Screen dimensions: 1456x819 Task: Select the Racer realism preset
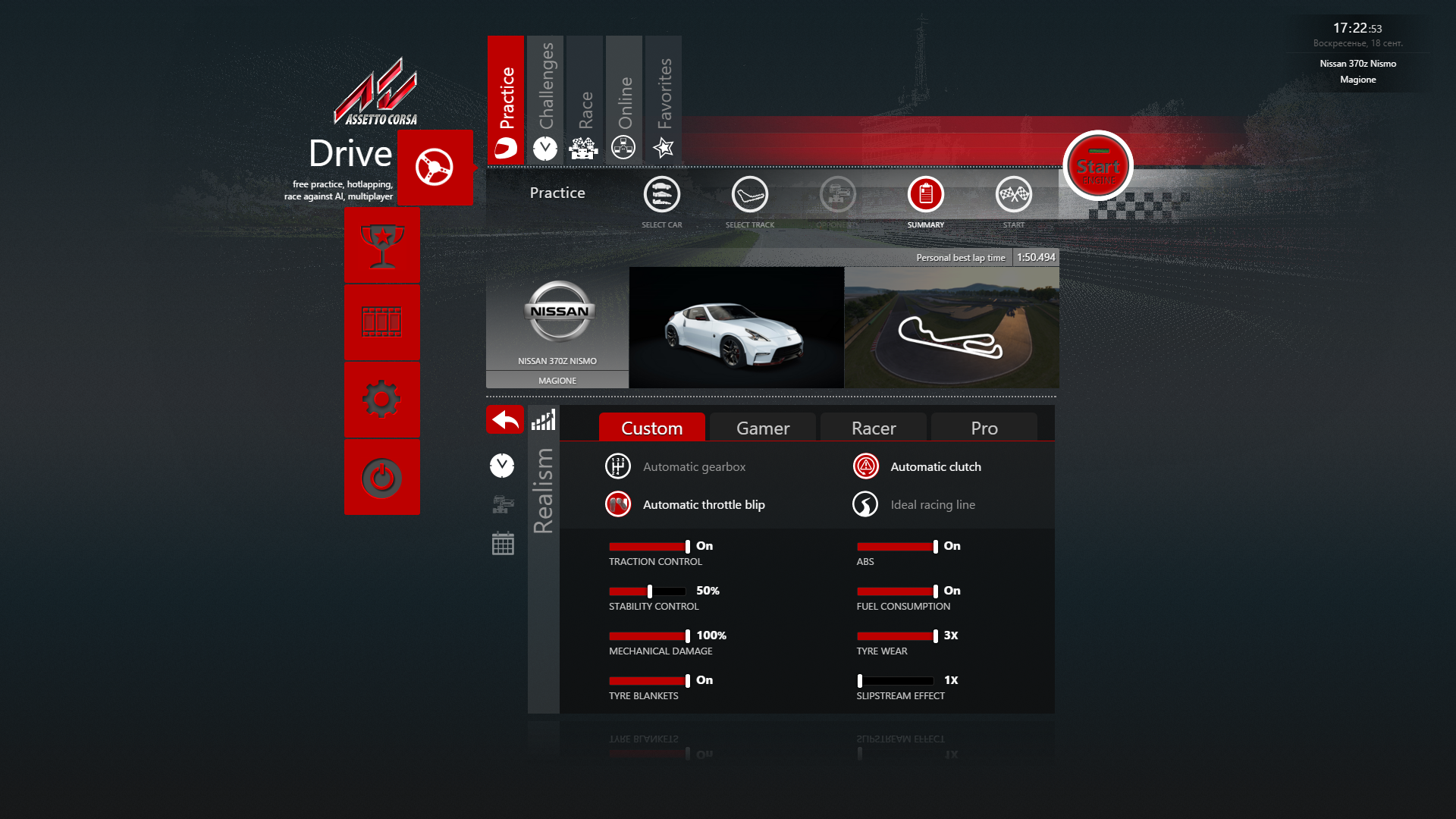[x=874, y=428]
